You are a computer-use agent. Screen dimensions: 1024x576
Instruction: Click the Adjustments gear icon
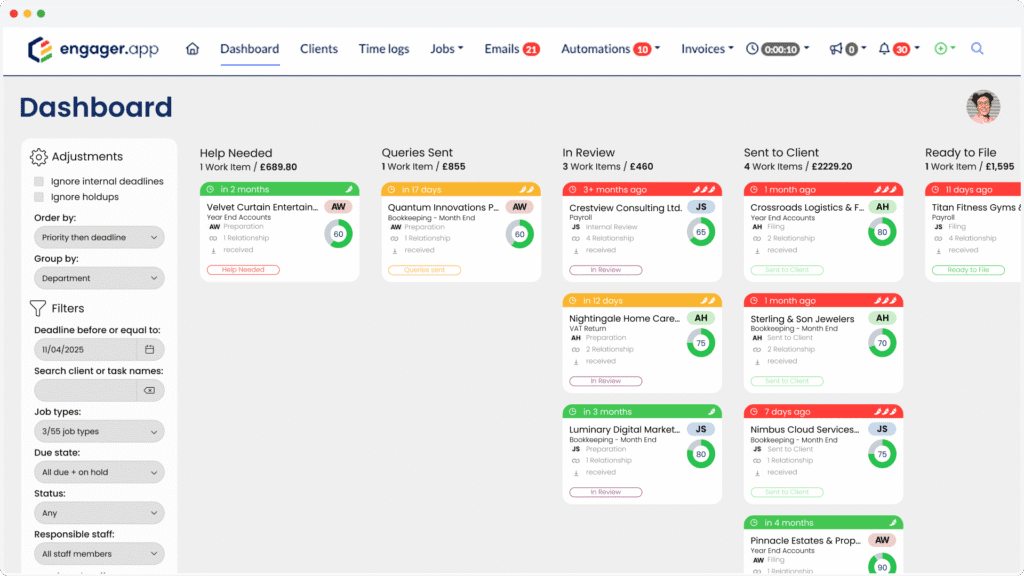tap(39, 157)
